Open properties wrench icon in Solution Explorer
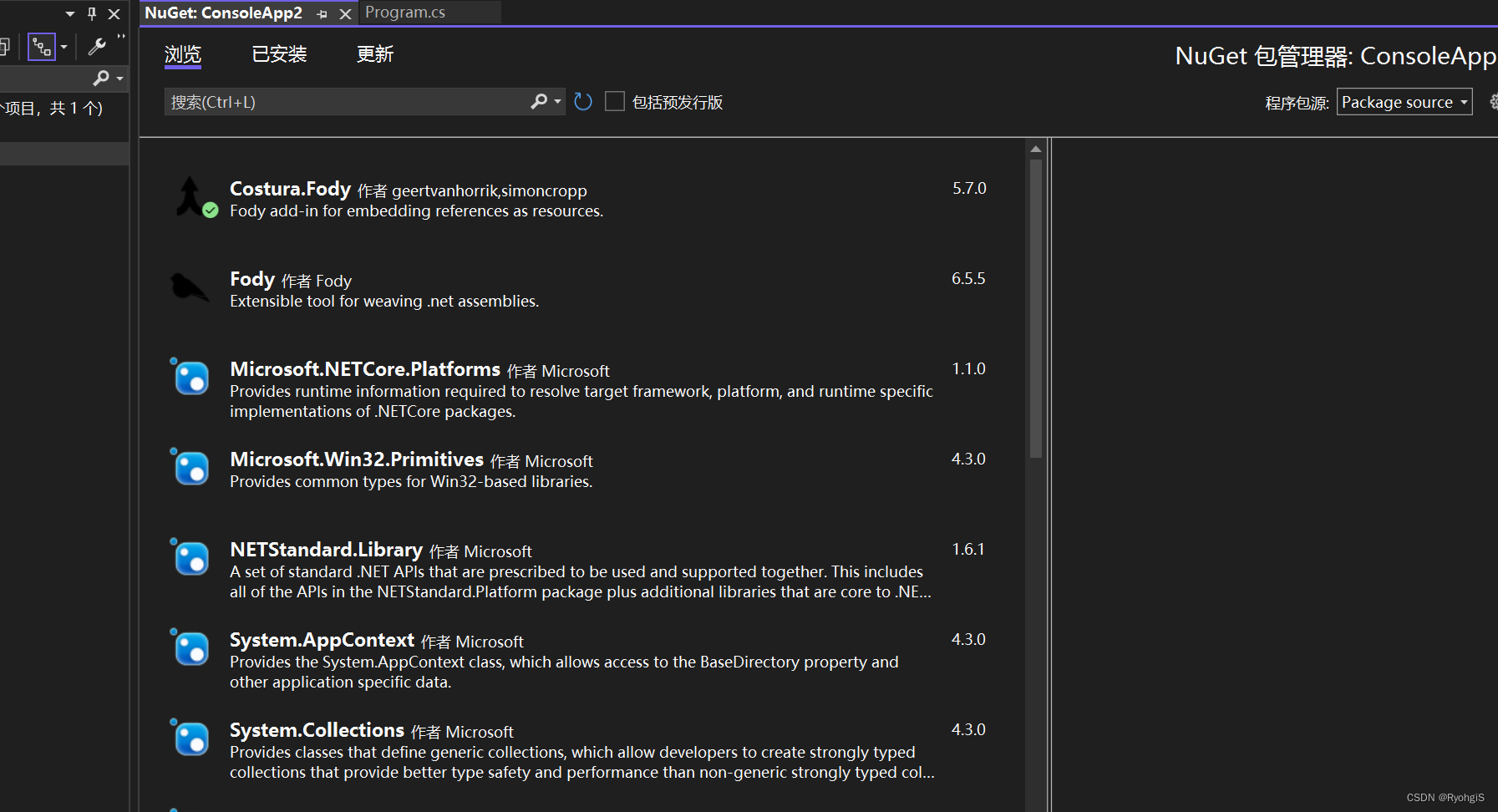 tap(97, 47)
